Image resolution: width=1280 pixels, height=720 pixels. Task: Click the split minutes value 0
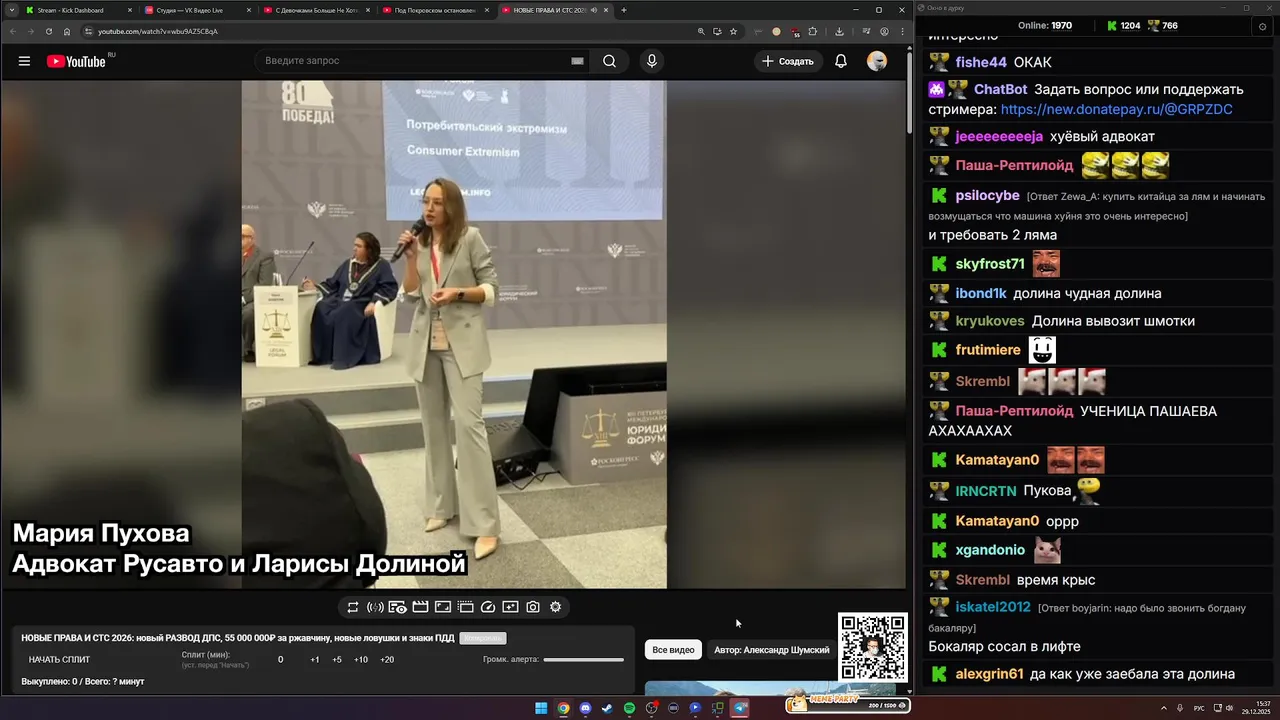click(280, 660)
